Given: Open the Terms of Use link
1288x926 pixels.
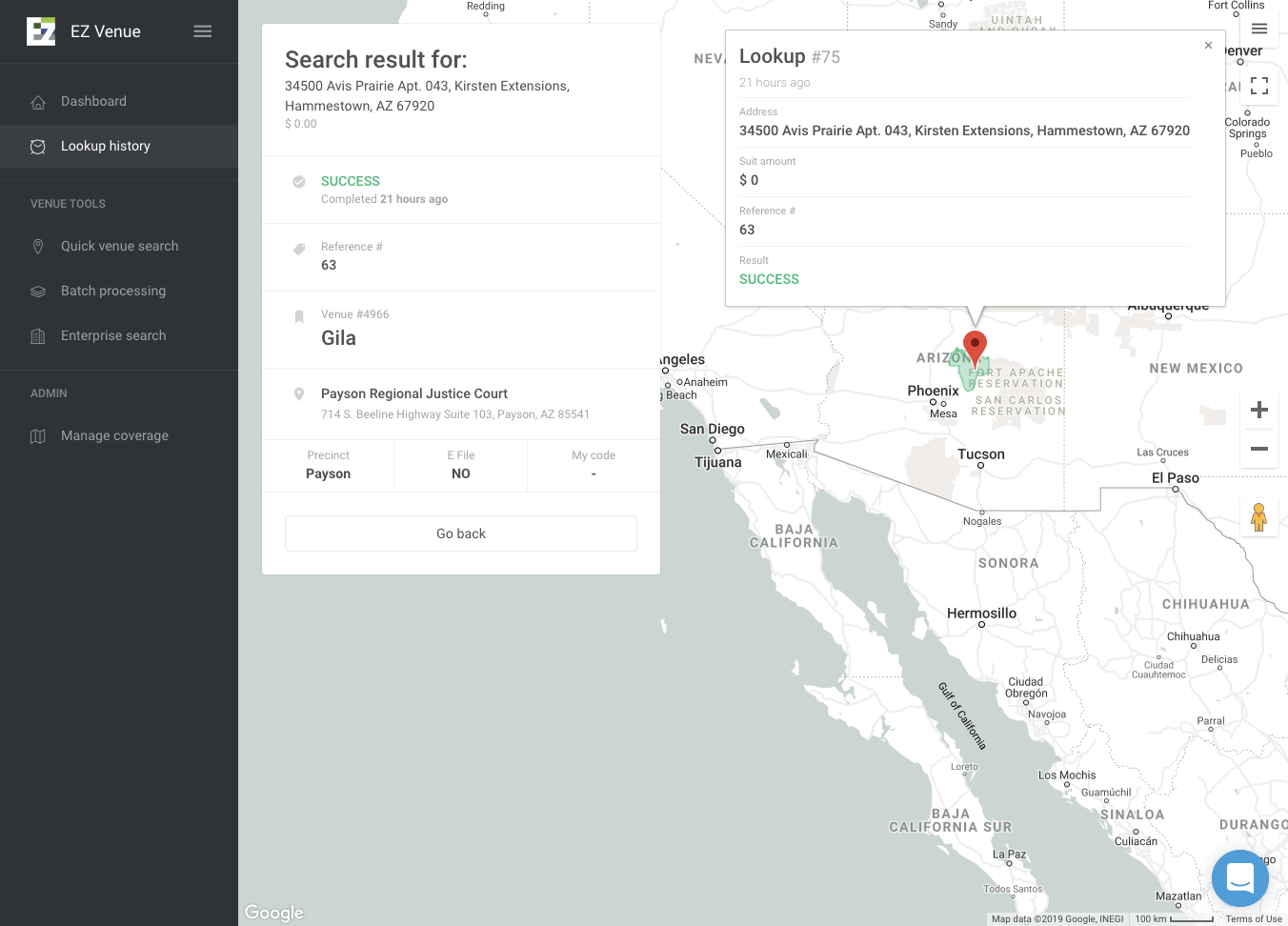Looking at the screenshot, I should (1253, 919).
